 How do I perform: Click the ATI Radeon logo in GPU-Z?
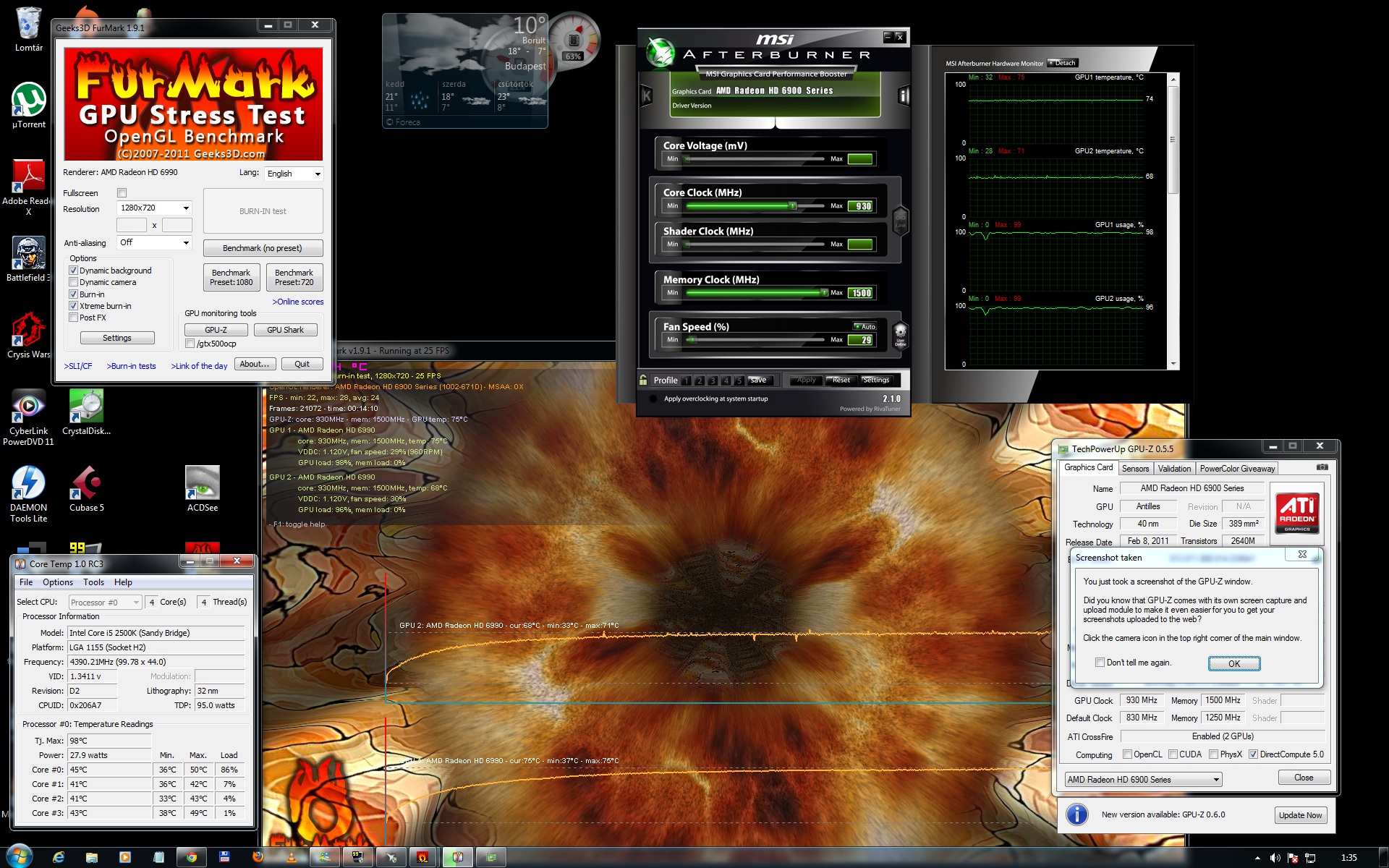tap(1297, 514)
